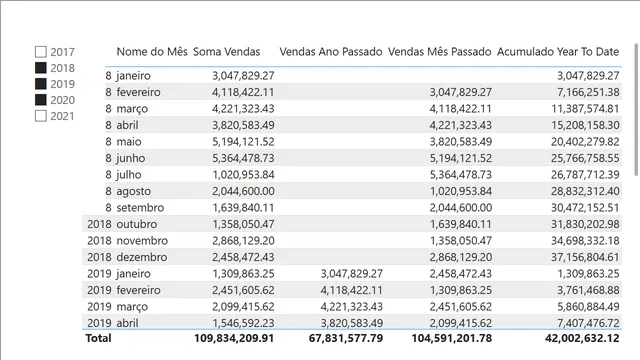The height and width of the screenshot is (360, 640).
Task: Select Acumulado value 37,156,804.61 for dezembro
Action: 585,257
